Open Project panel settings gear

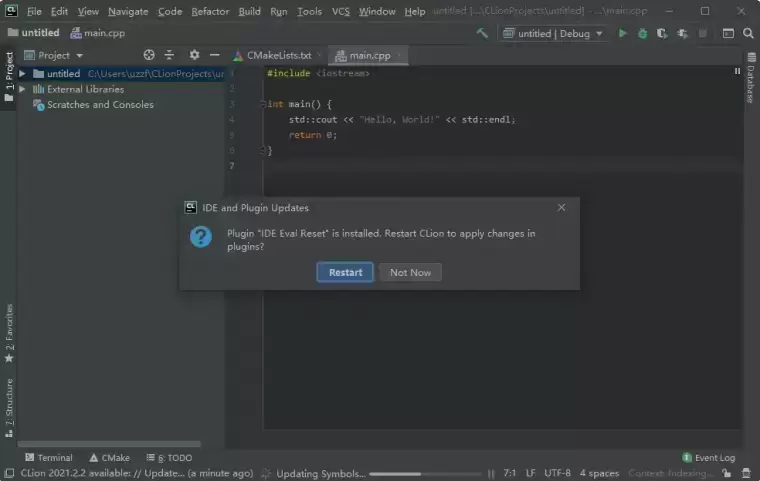(194, 55)
